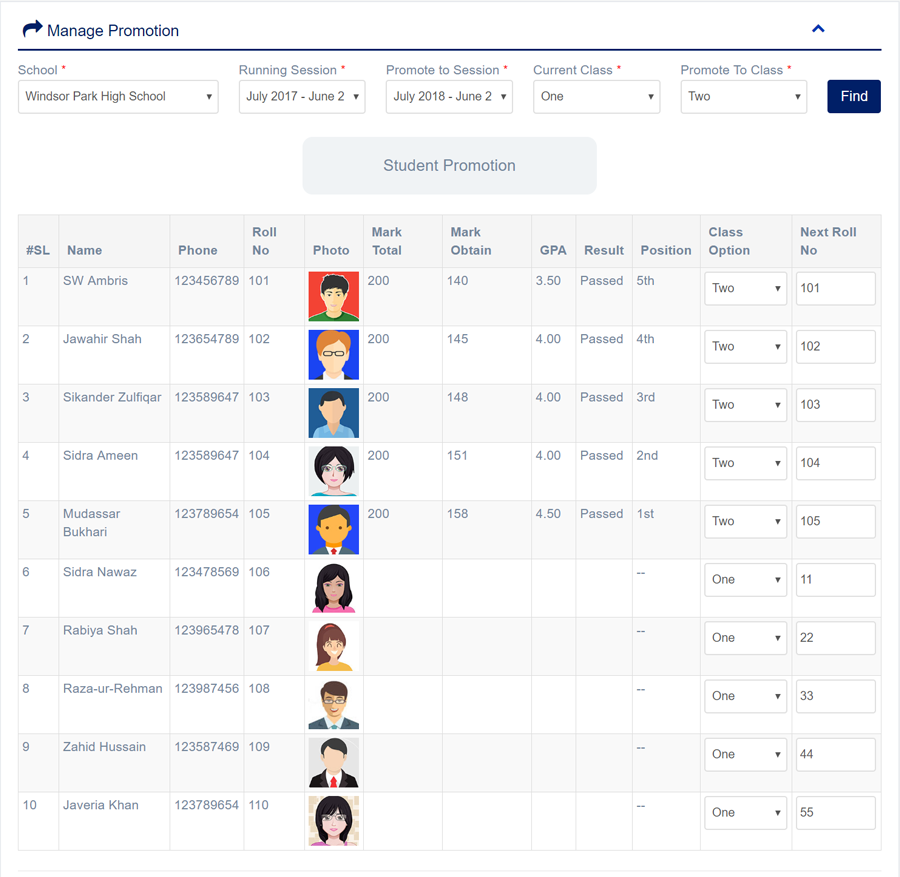This screenshot has width=900, height=877.
Task: Select Sidra Ameen's profile photo
Action: (334, 471)
